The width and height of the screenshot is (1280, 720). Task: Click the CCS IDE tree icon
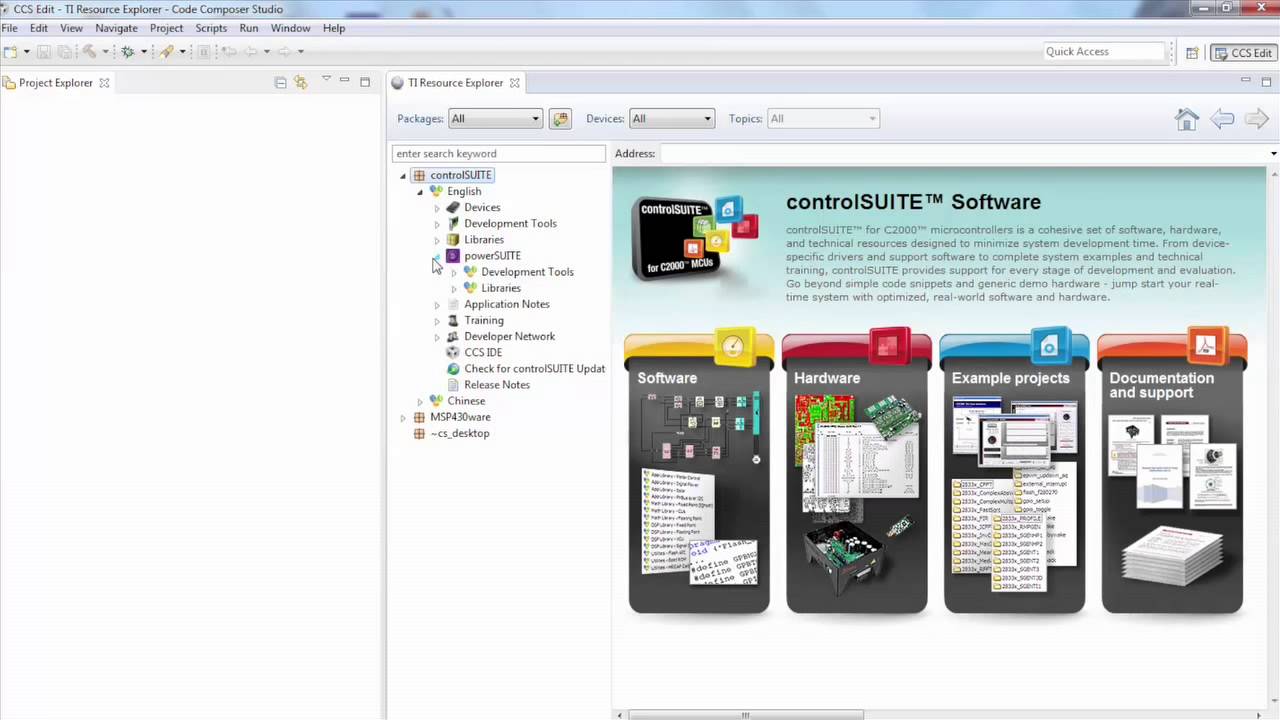(x=453, y=352)
